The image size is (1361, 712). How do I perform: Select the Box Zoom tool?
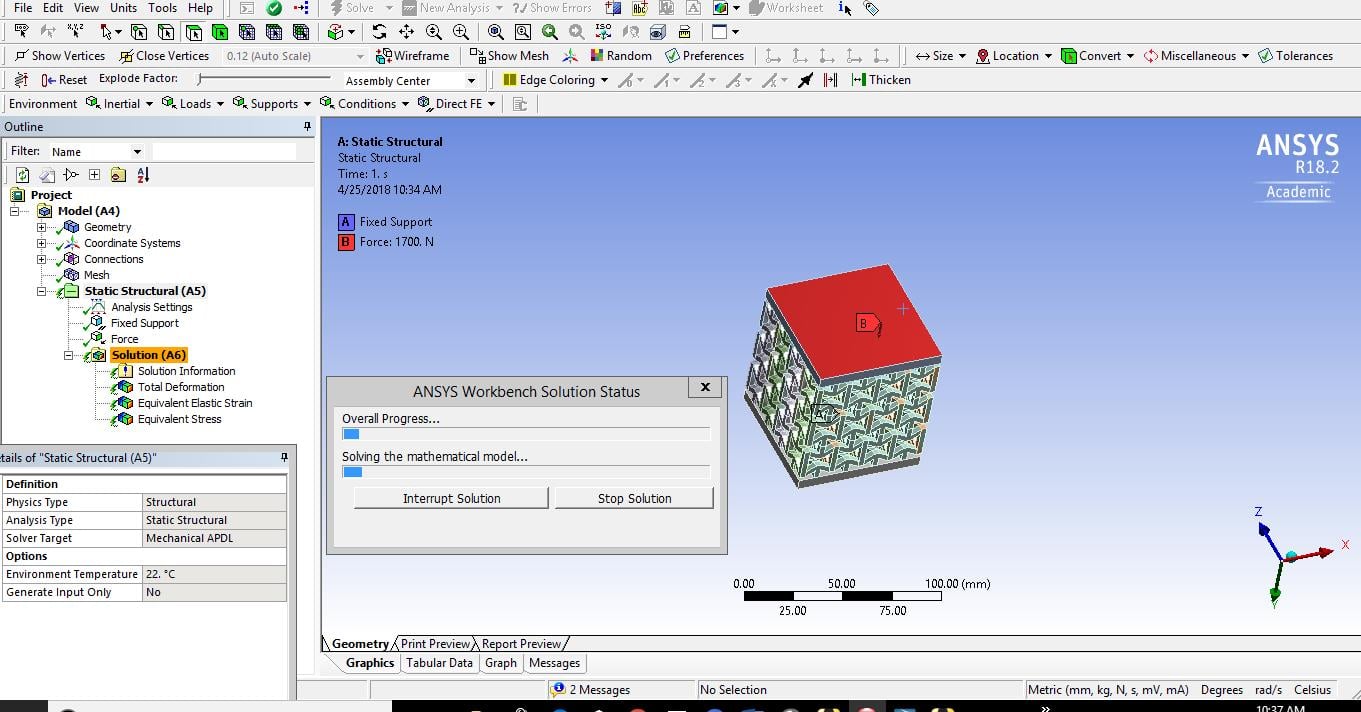(x=461, y=32)
